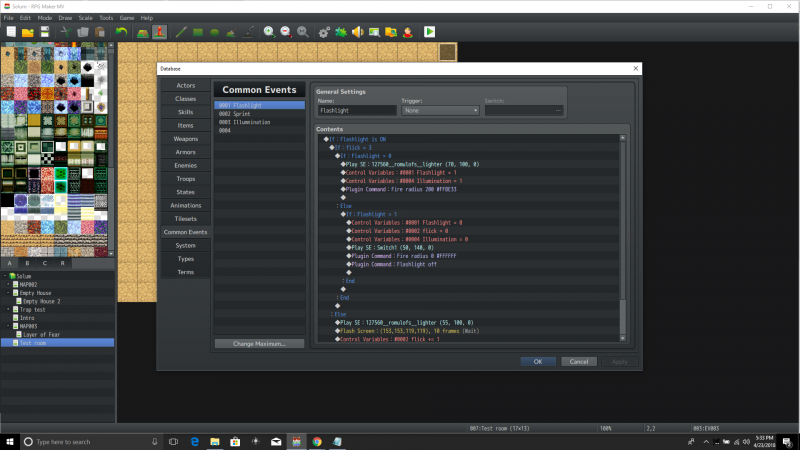
Task: Open the Resource Manager icon
Action: [x=391, y=32]
